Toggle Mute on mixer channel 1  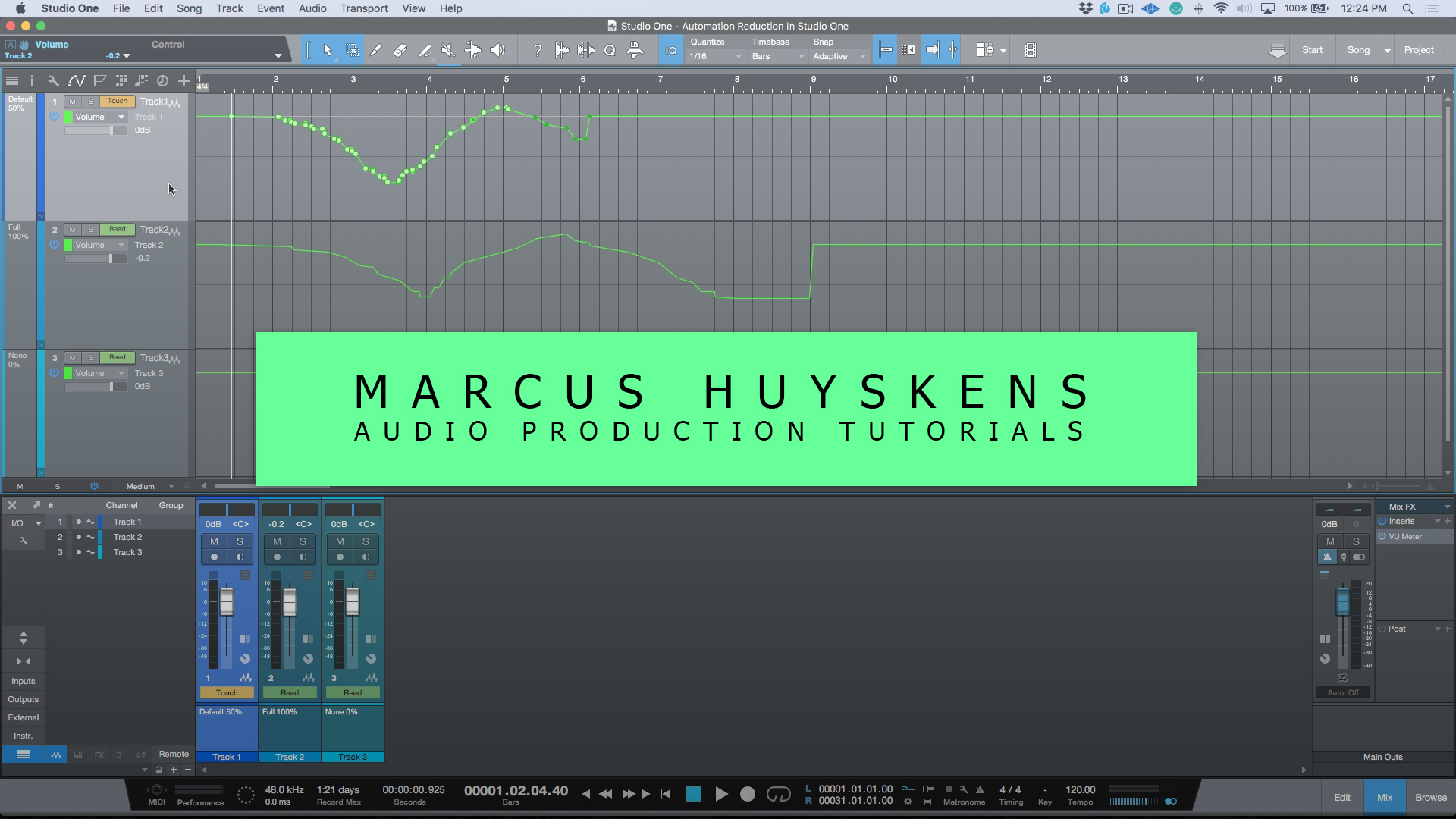214,541
